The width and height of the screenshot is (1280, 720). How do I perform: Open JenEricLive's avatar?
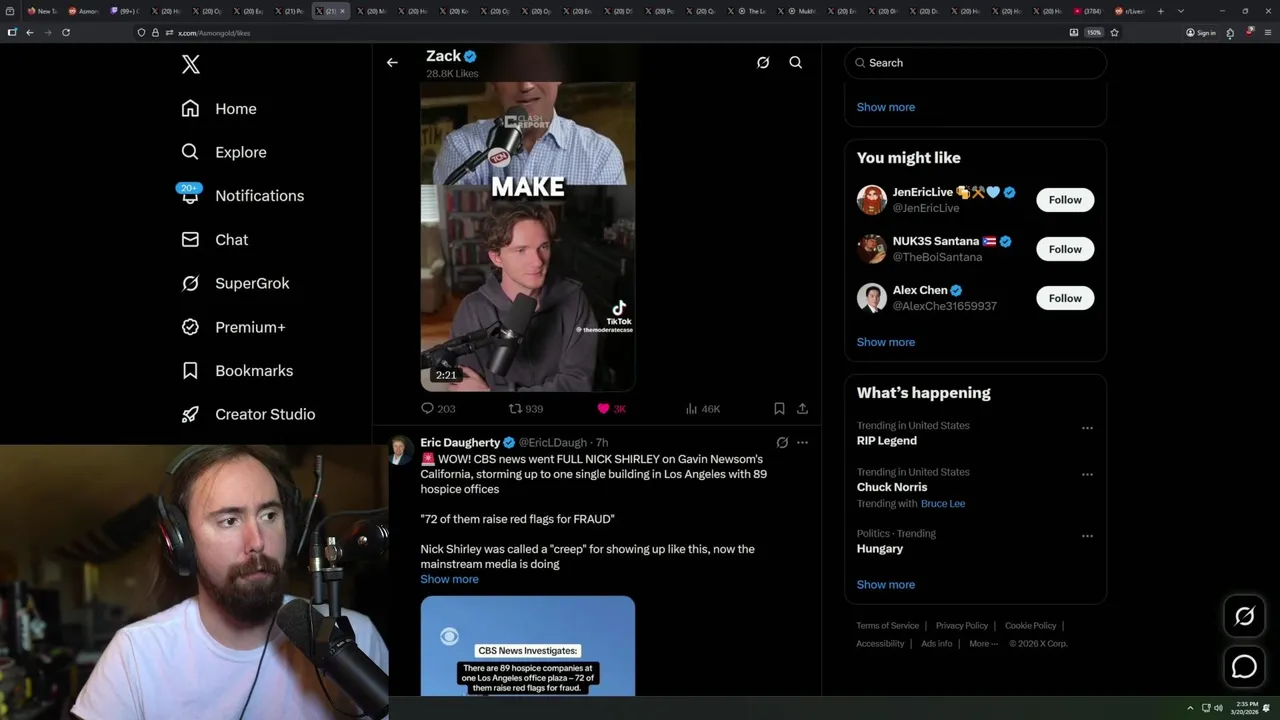(x=871, y=199)
